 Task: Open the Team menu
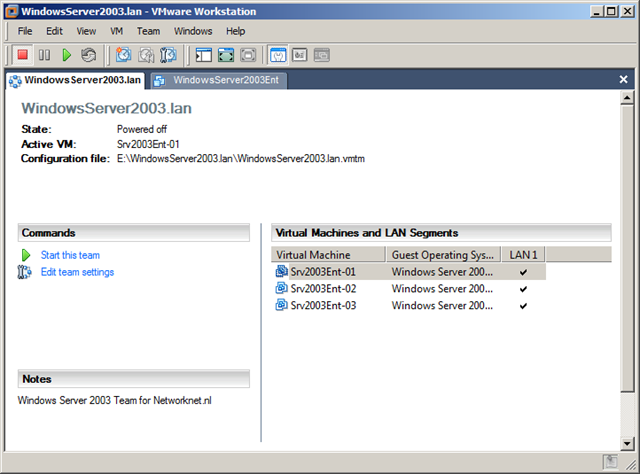pos(149,31)
